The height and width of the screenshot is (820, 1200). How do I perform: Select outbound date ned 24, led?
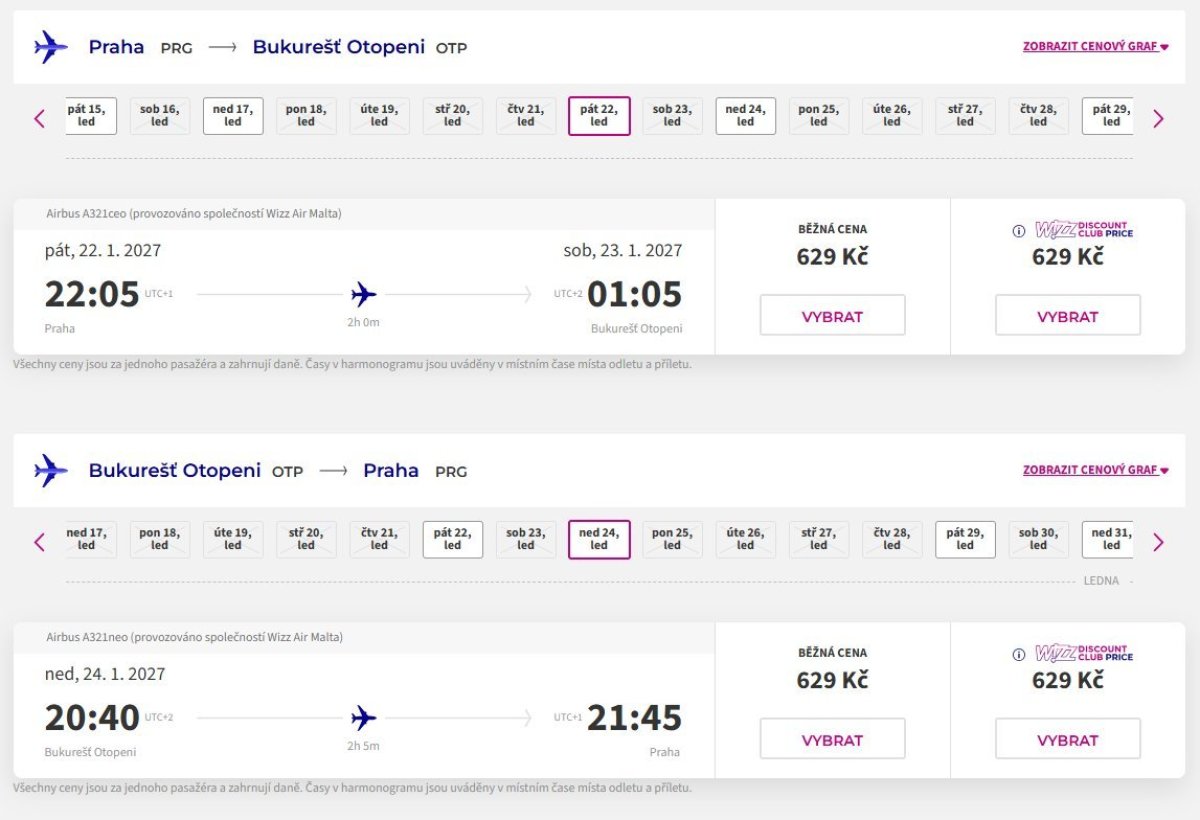(745, 116)
